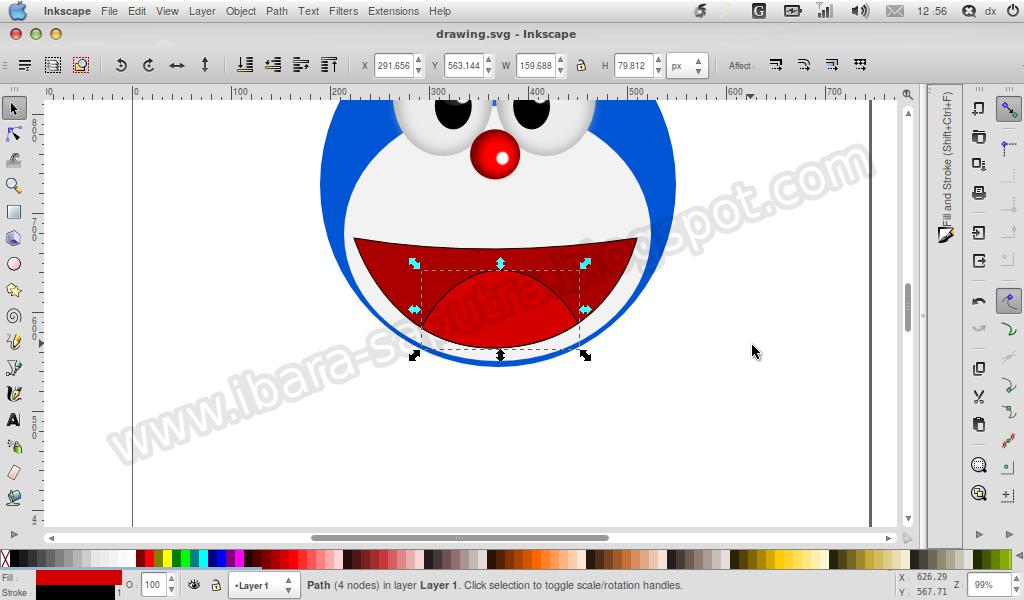Viewport: 1024px width, 600px height.
Task: Click the Cut scissors icon
Action: point(978,396)
